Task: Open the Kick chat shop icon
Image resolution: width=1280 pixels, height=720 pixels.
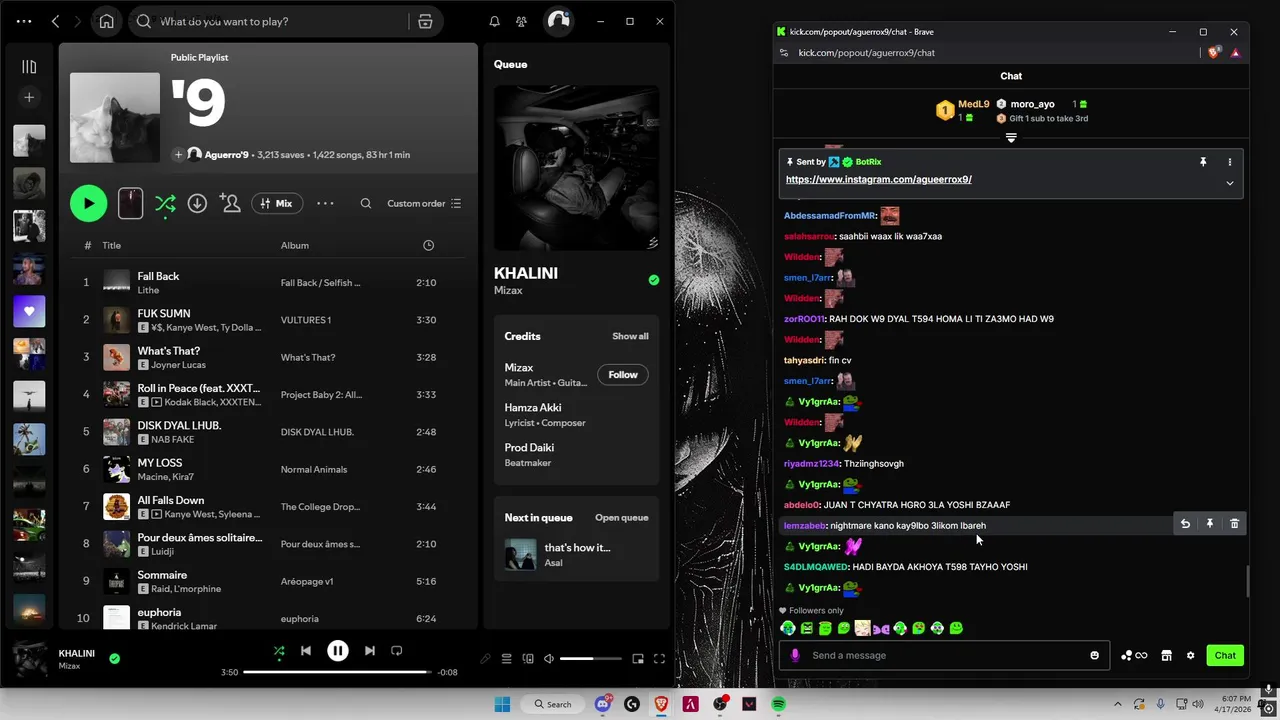Action: pos(1166,655)
